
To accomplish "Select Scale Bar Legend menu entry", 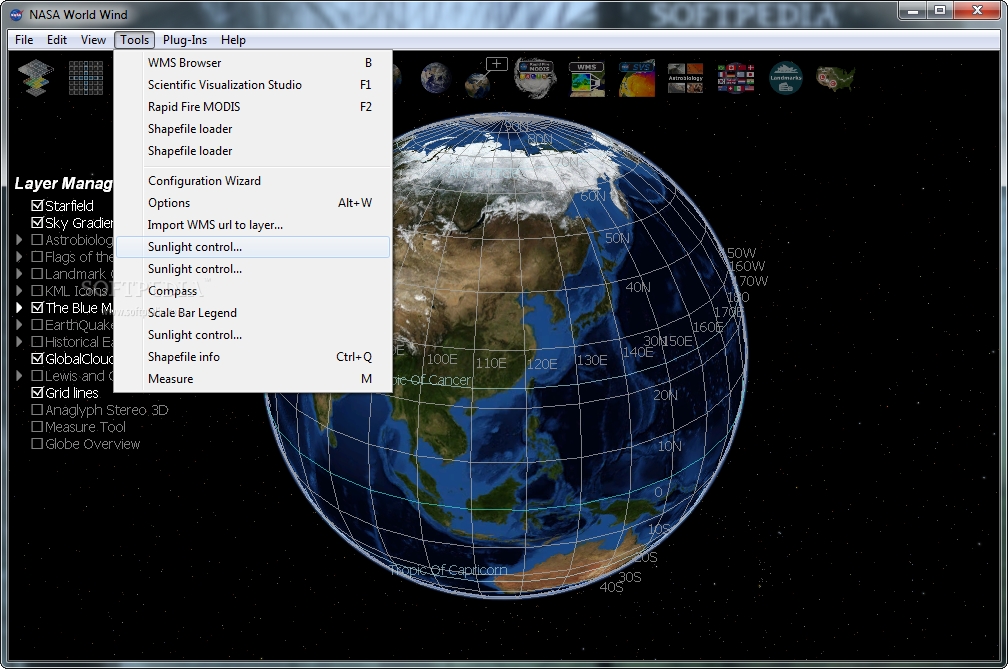I will click(x=253, y=313).
